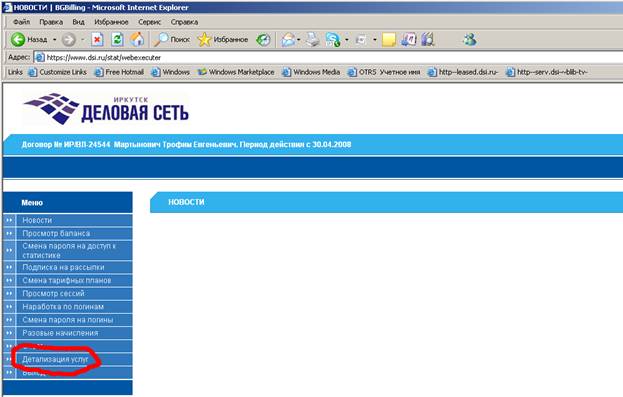This screenshot has height=397, width=623.
Task: Open the Forward button dropdown arrow
Action: click(x=83, y=40)
